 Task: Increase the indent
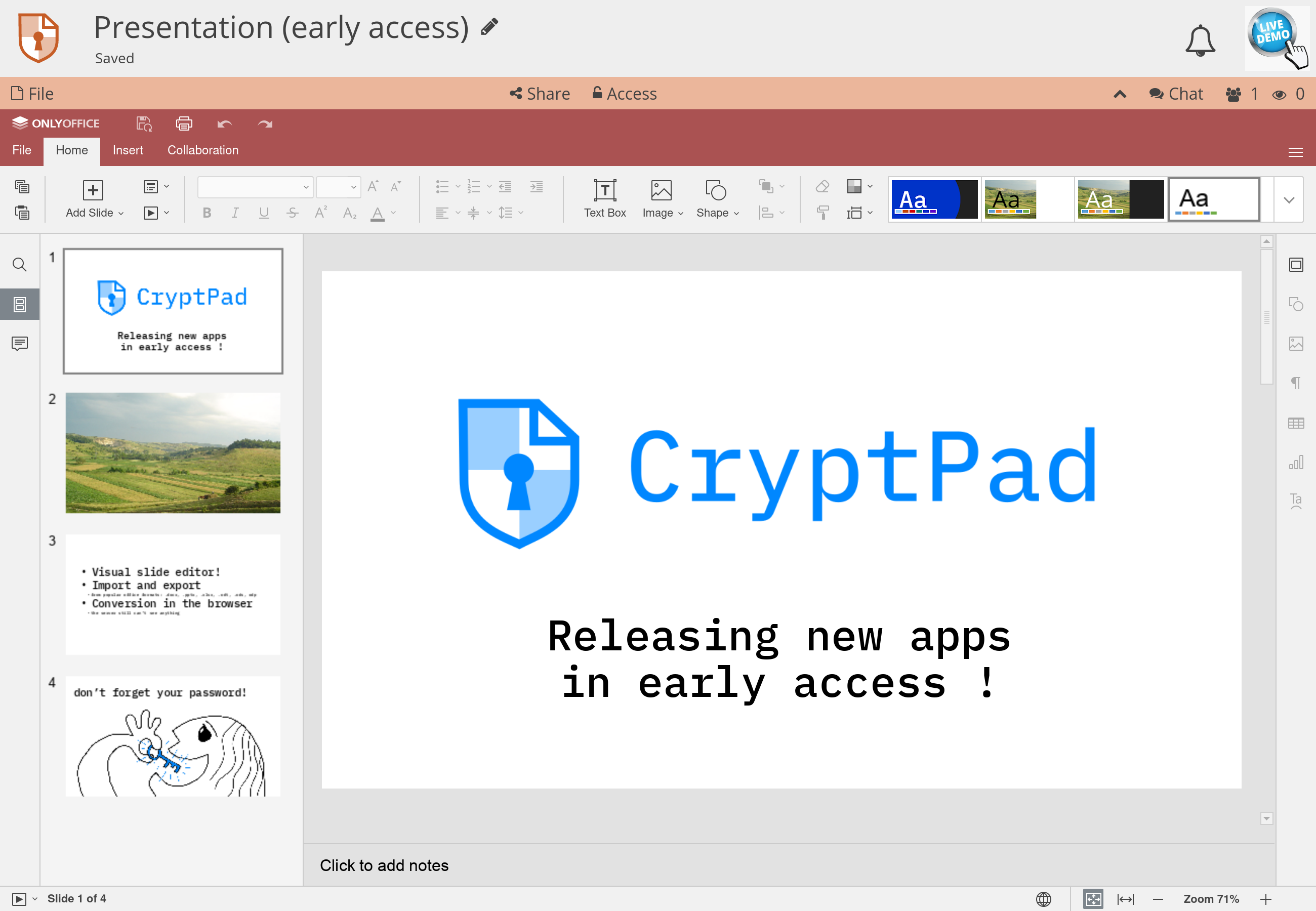(x=536, y=187)
